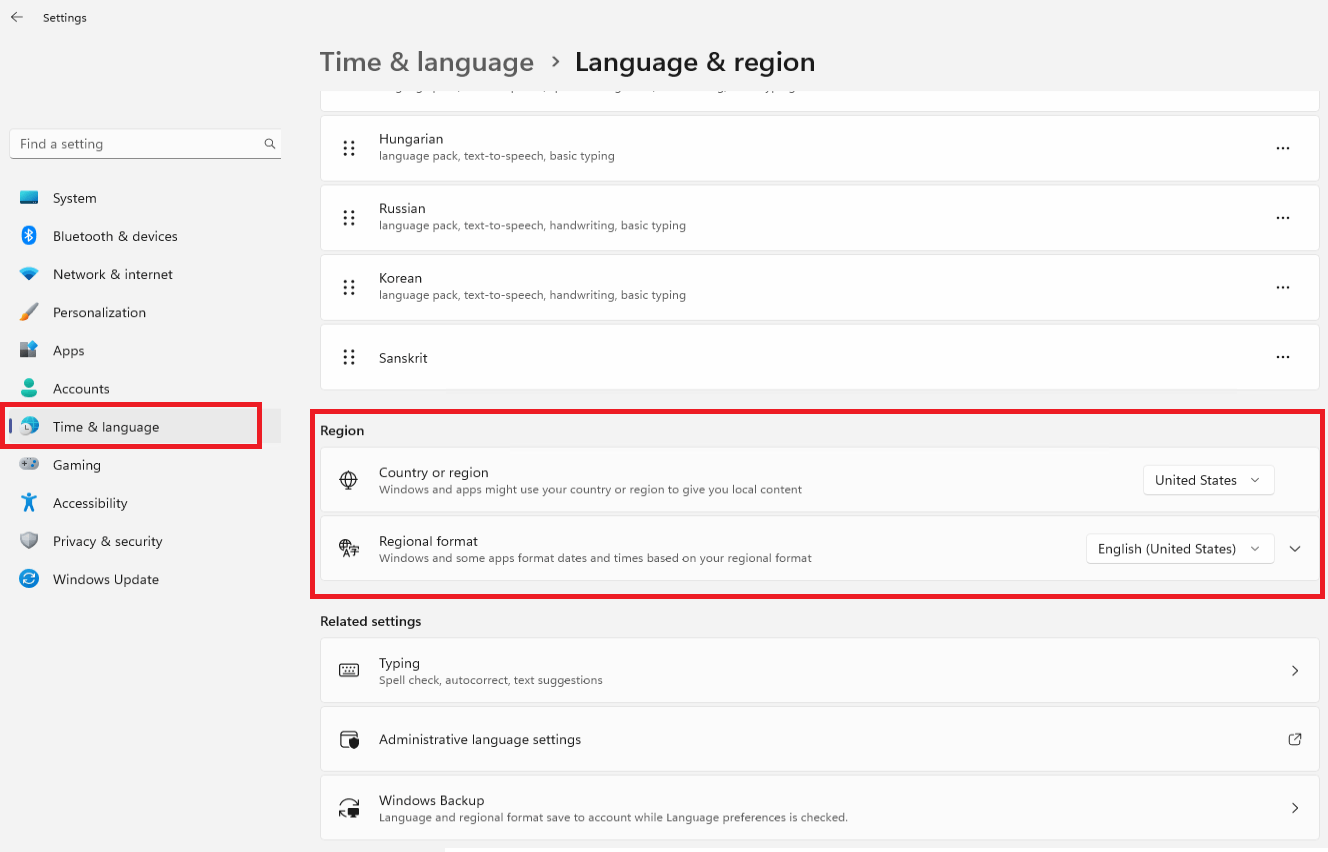
Task: Open Network & internet settings
Action: (112, 274)
